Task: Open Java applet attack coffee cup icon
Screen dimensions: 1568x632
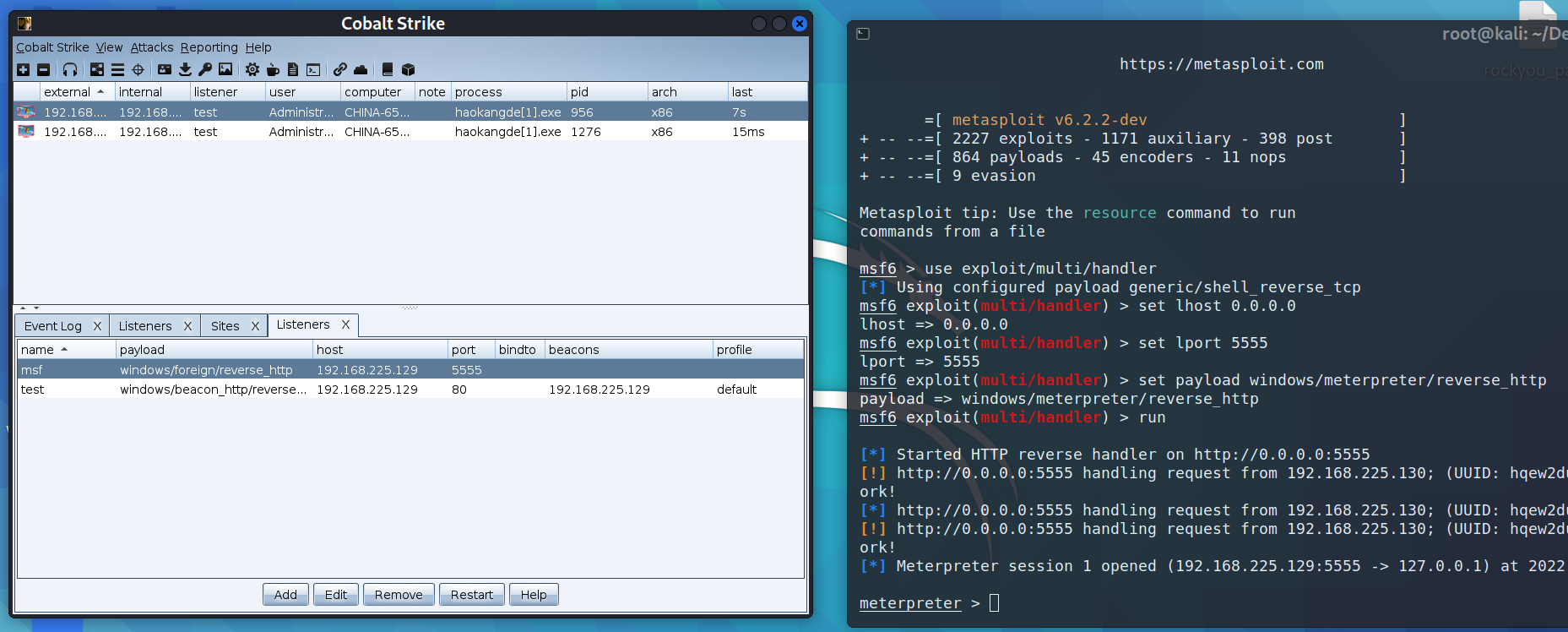Action: click(273, 70)
